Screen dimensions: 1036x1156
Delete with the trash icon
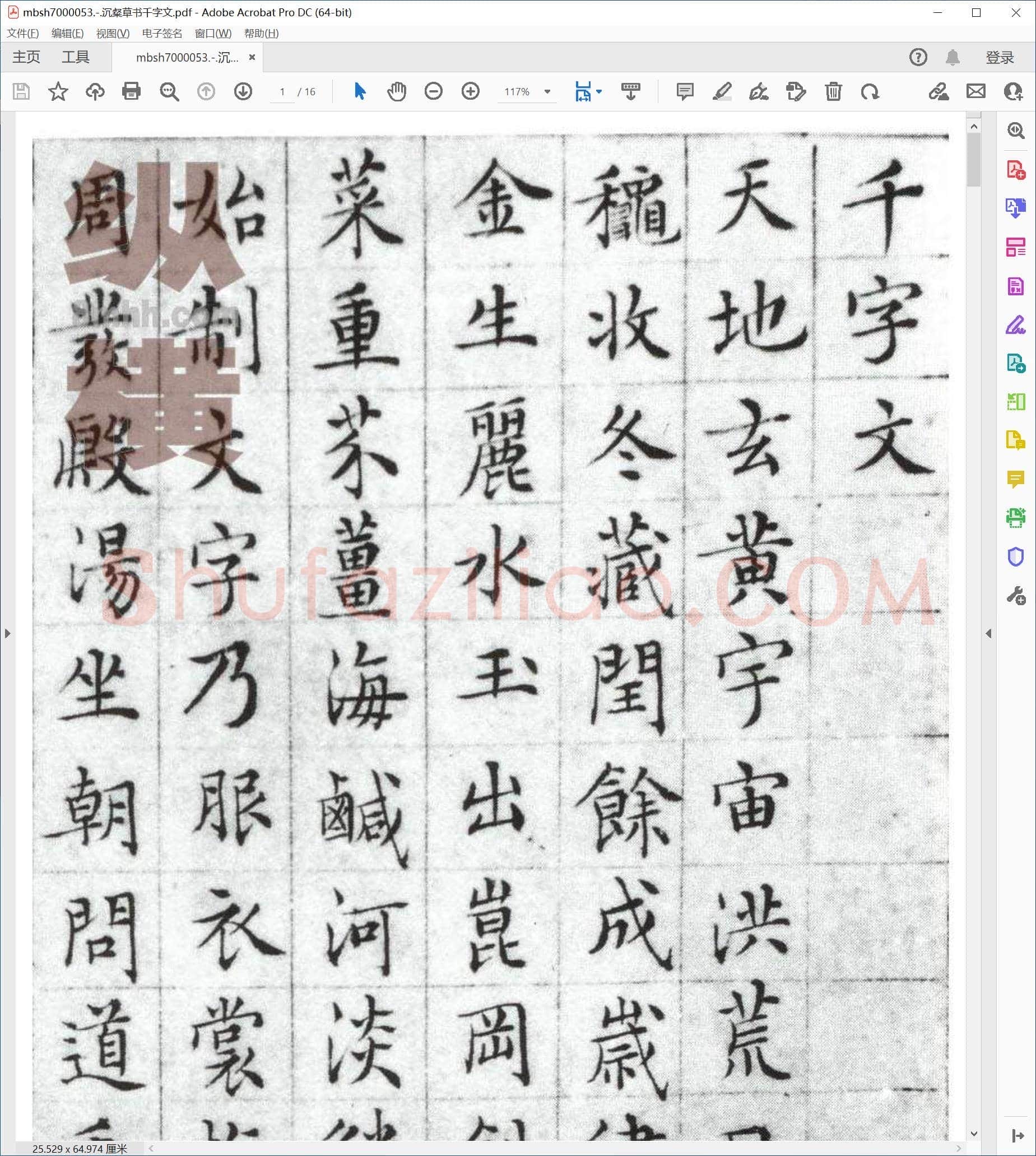click(x=833, y=92)
